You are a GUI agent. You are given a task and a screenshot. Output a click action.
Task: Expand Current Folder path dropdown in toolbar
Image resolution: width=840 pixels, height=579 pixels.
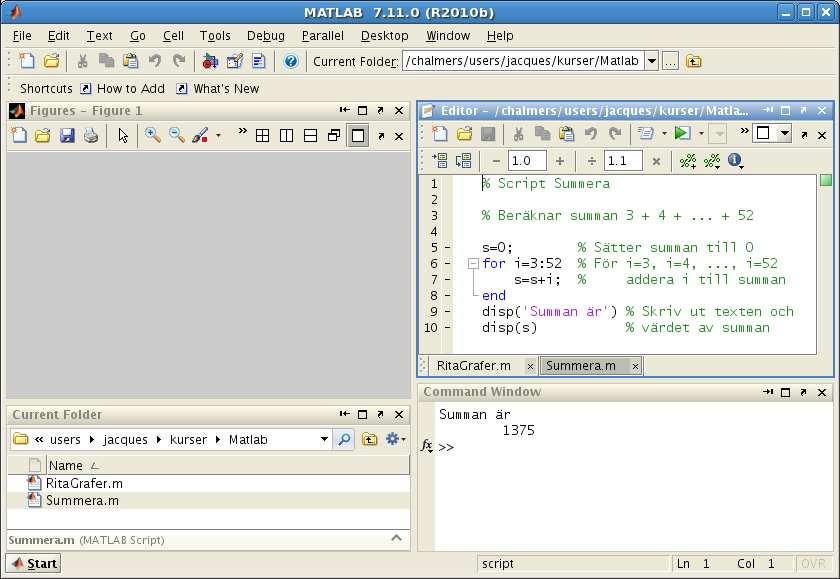[x=651, y=61]
